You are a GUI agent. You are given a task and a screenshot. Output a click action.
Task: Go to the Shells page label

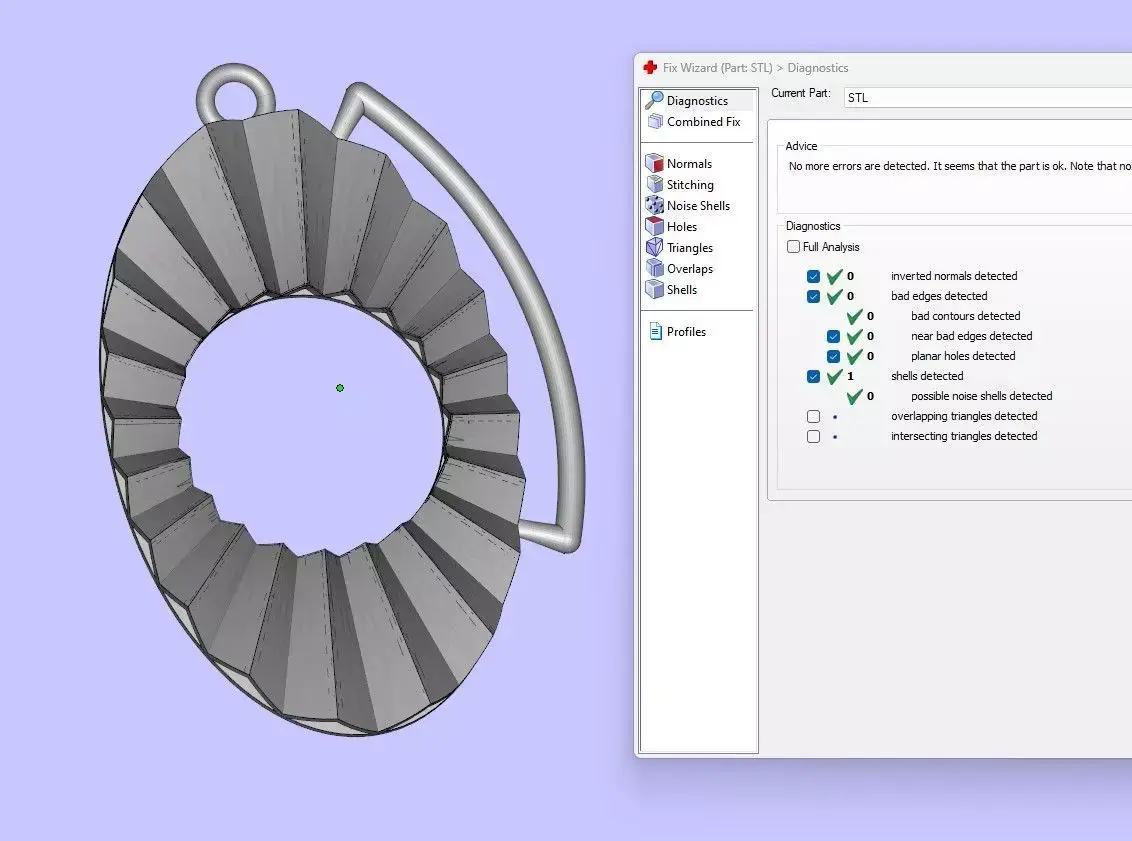point(682,289)
